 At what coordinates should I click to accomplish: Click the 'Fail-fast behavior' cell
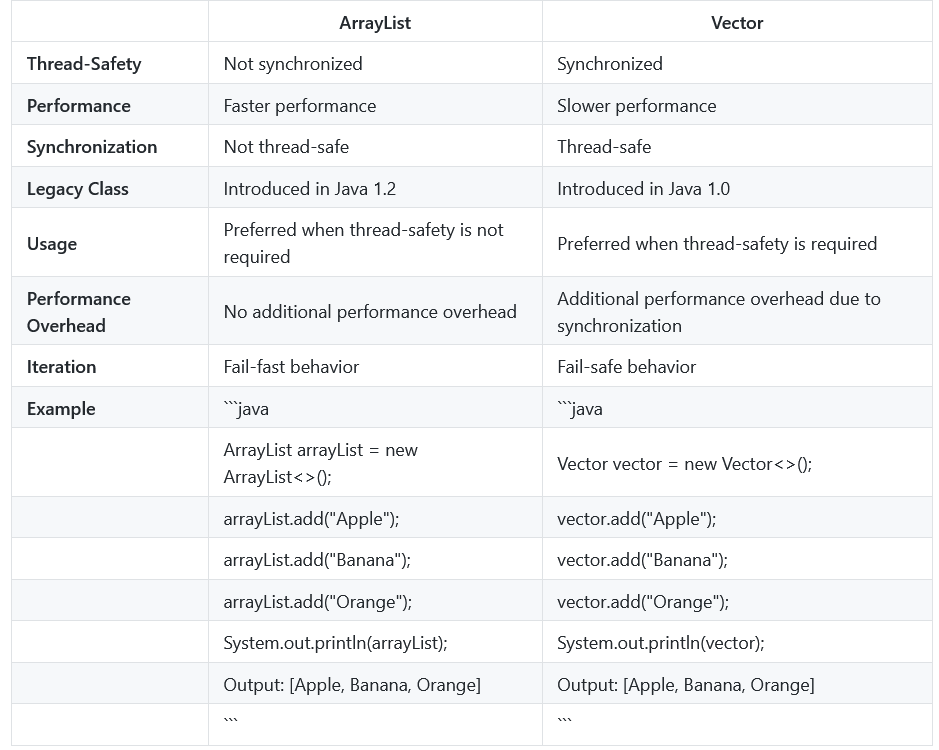pos(291,367)
